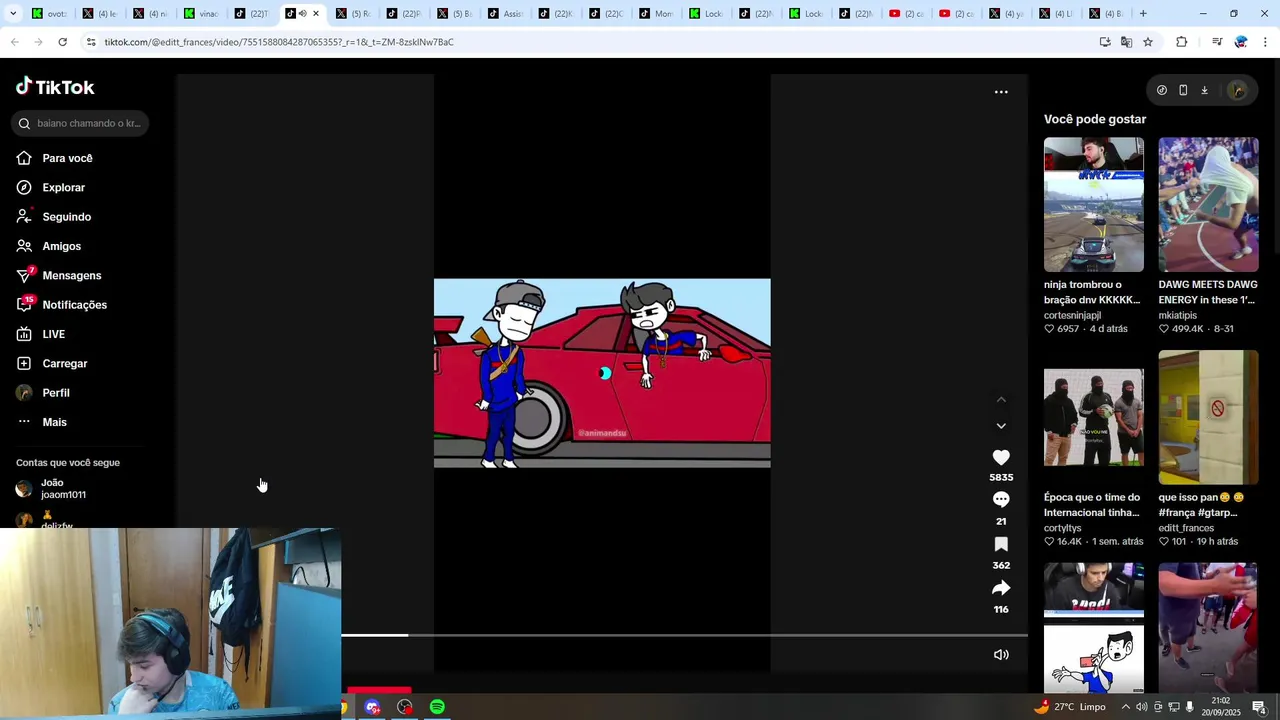Click ninja trombrou o bração video title
1280x720 pixels.
[1092, 292]
